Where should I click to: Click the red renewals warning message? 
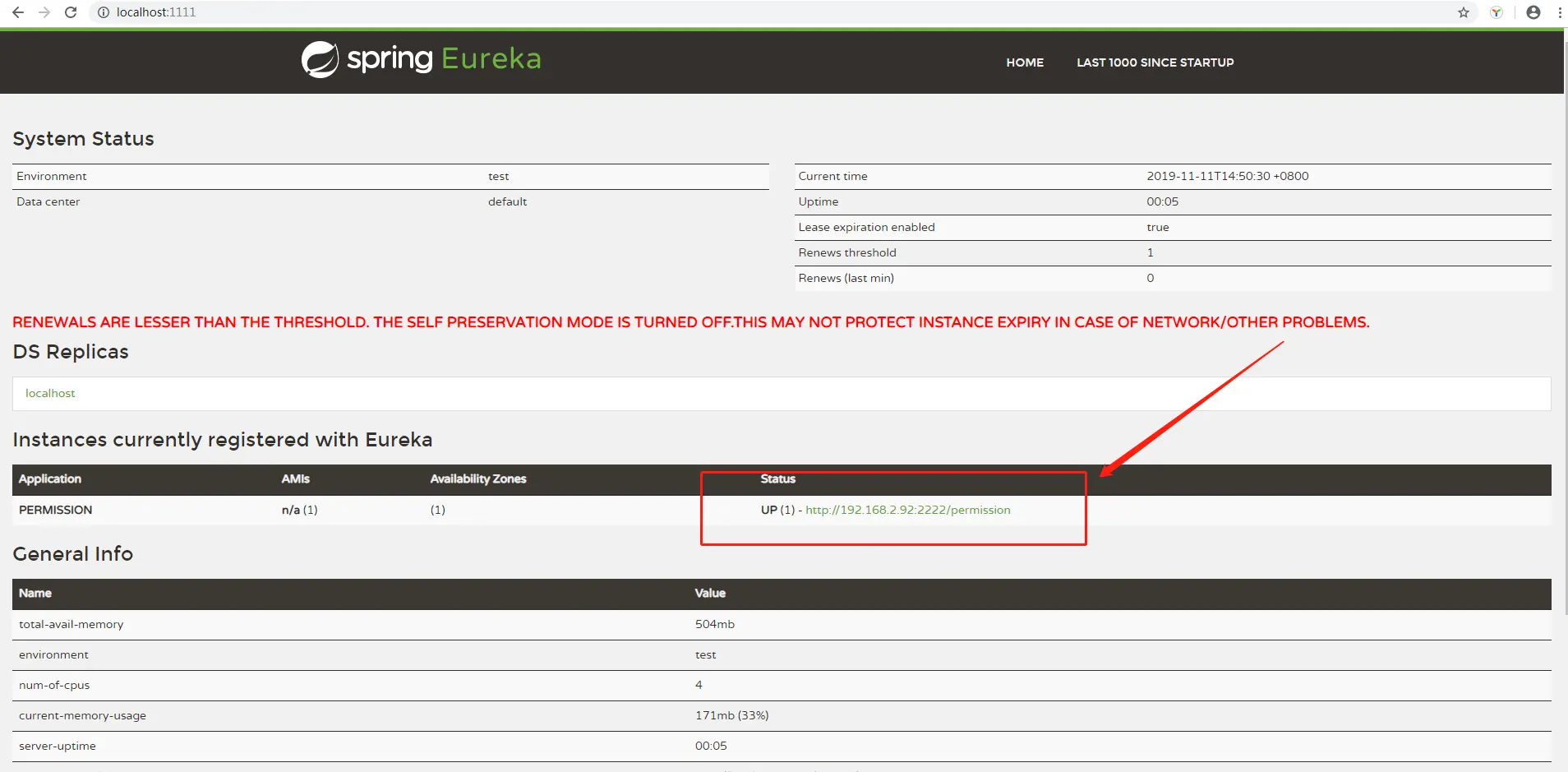point(691,322)
